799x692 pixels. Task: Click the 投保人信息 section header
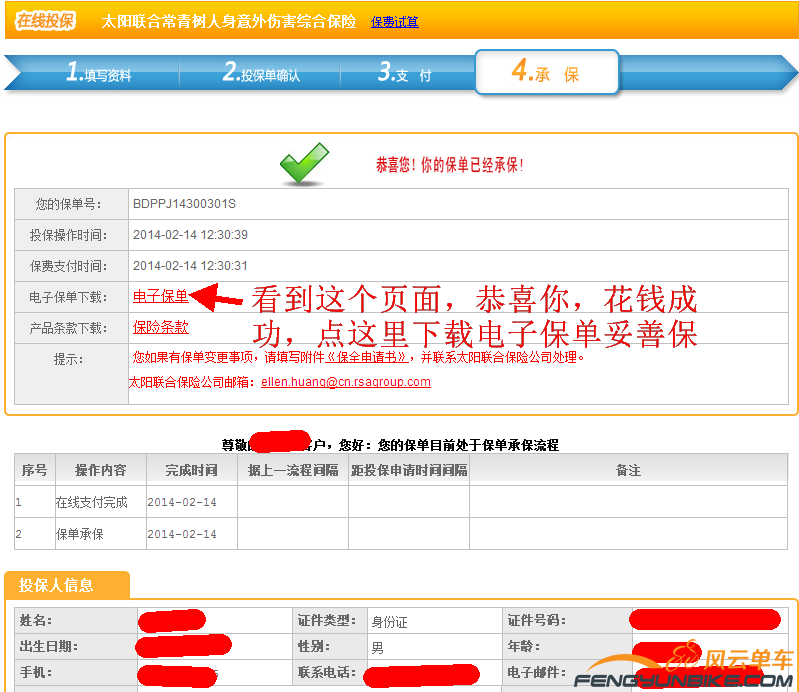pos(67,584)
